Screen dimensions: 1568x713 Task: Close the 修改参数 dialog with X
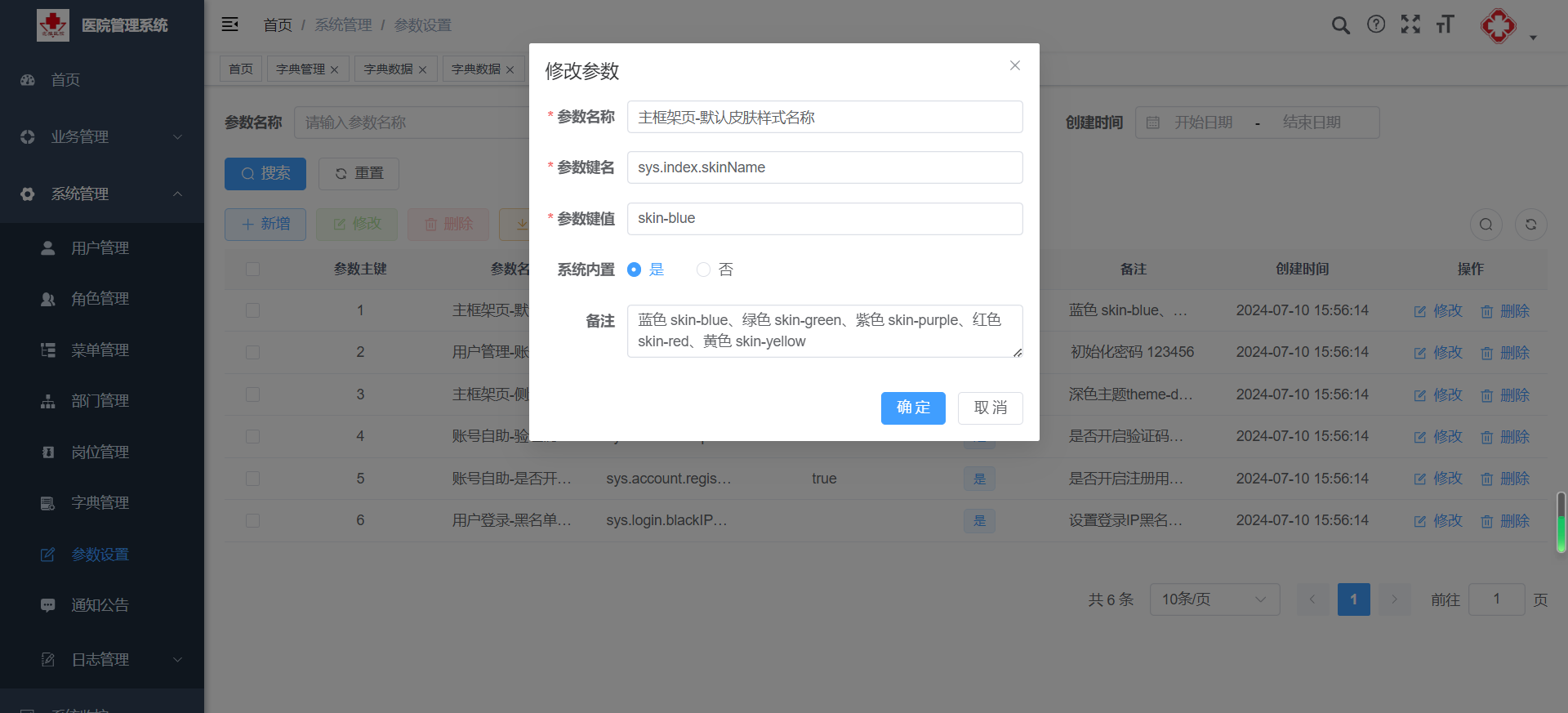pyautogui.click(x=1014, y=65)
